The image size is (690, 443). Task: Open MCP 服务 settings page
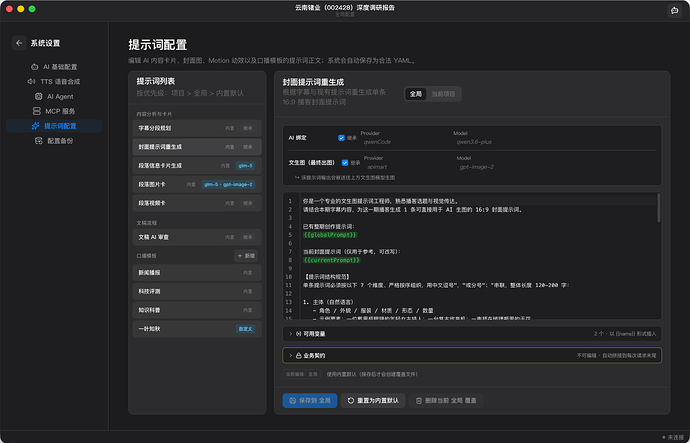[x=54, y=111]
